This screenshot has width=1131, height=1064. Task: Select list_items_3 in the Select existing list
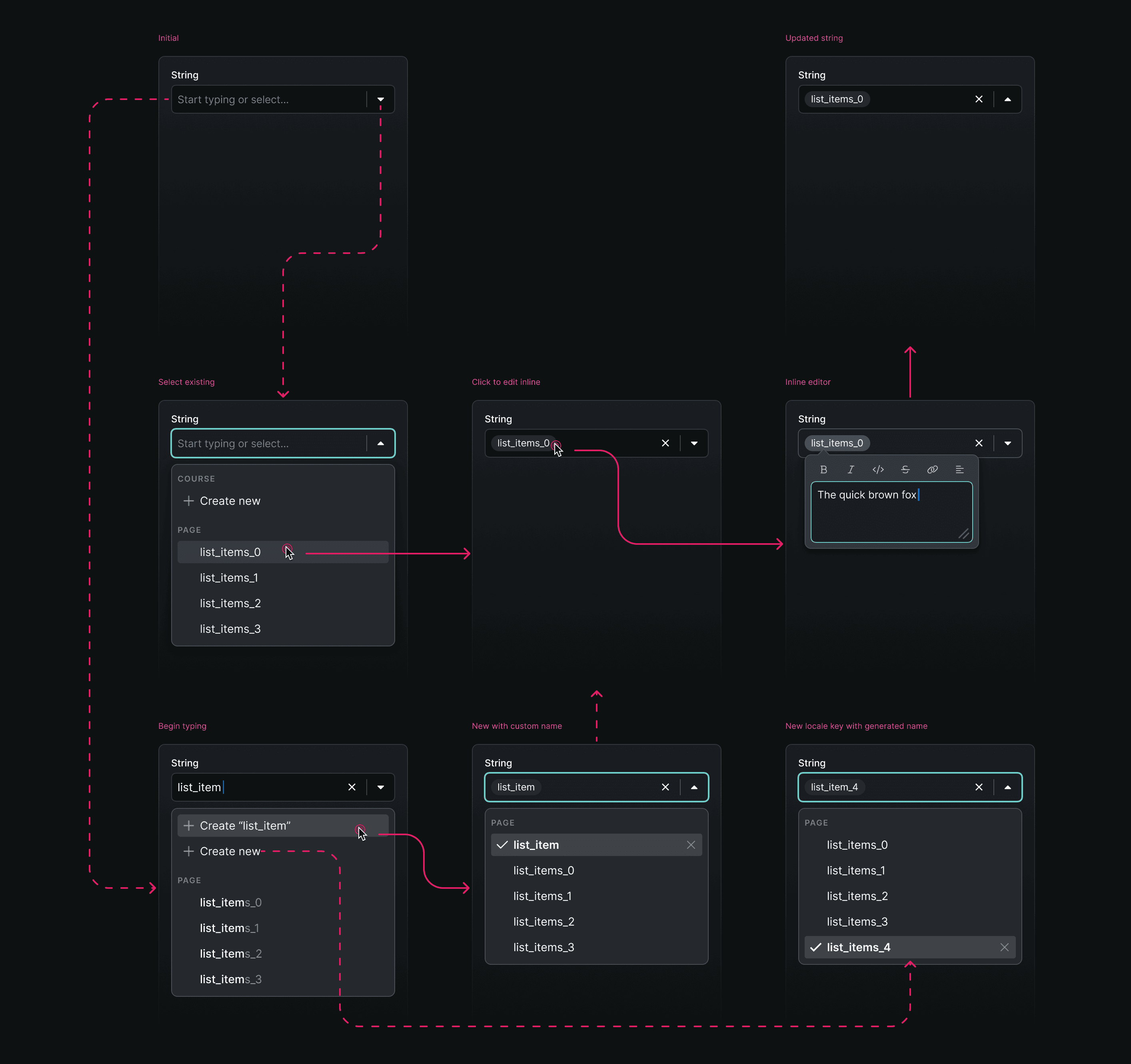click(283, 629)
